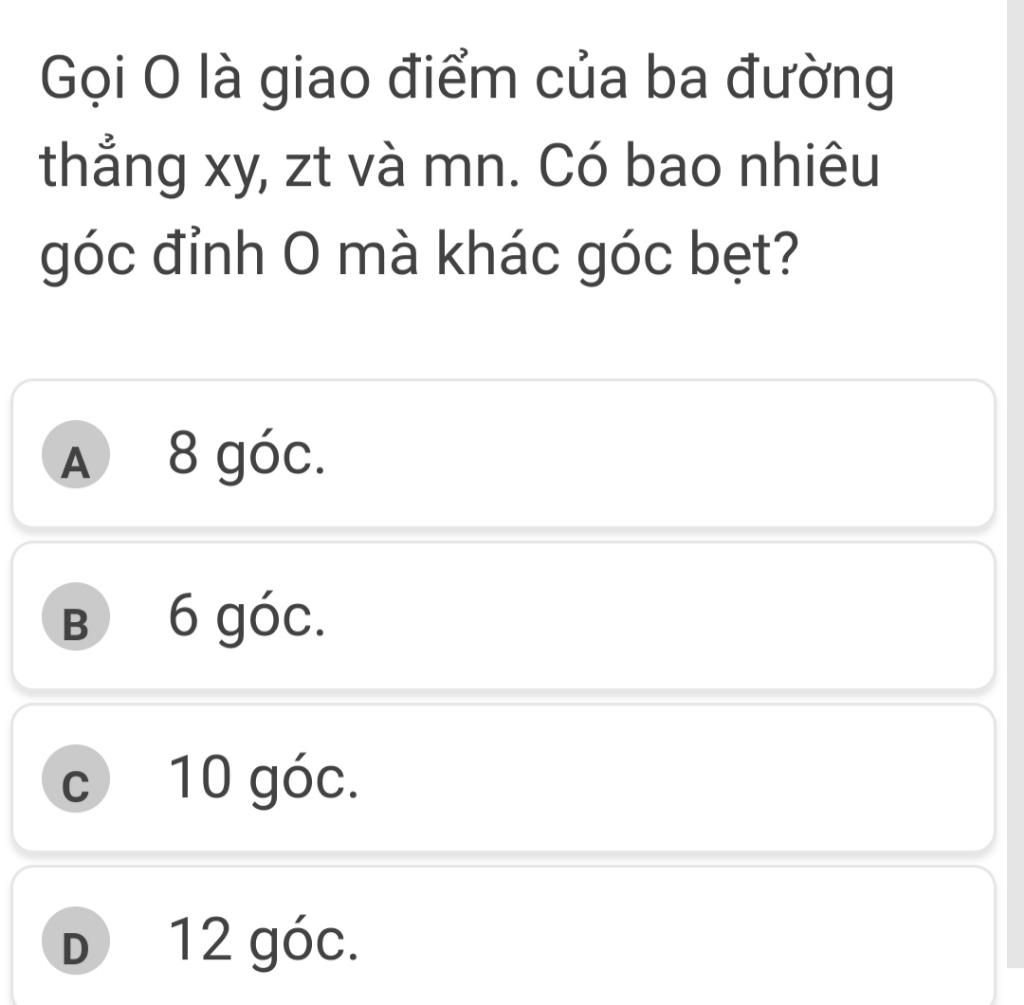Image resolution: width=1024 pixels, height=1005 pixels.
Task: Click empty area of answer card C
Action: coord(653,777)
